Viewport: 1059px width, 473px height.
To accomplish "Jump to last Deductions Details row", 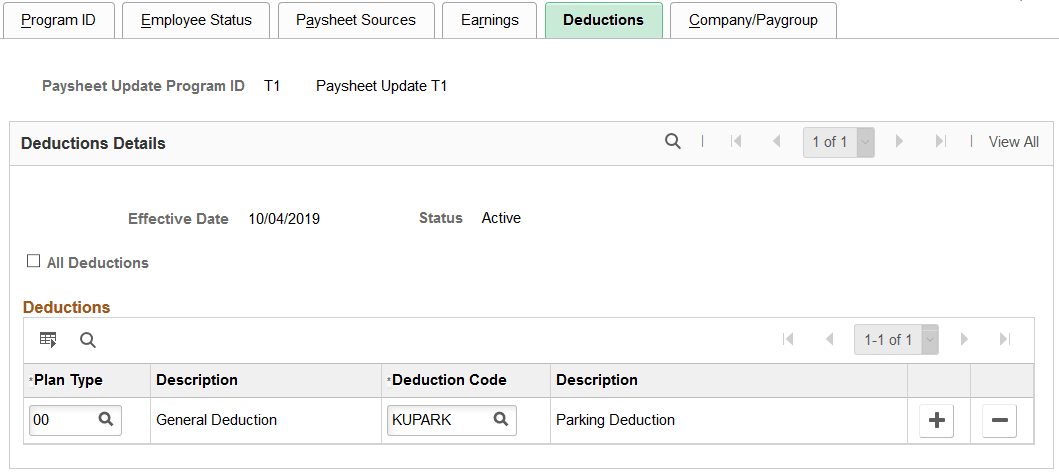I will point(940,142).
